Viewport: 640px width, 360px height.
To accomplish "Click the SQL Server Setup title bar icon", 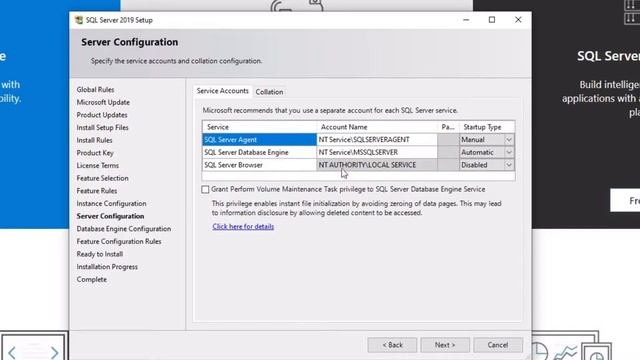I will [x=79, y=20].
